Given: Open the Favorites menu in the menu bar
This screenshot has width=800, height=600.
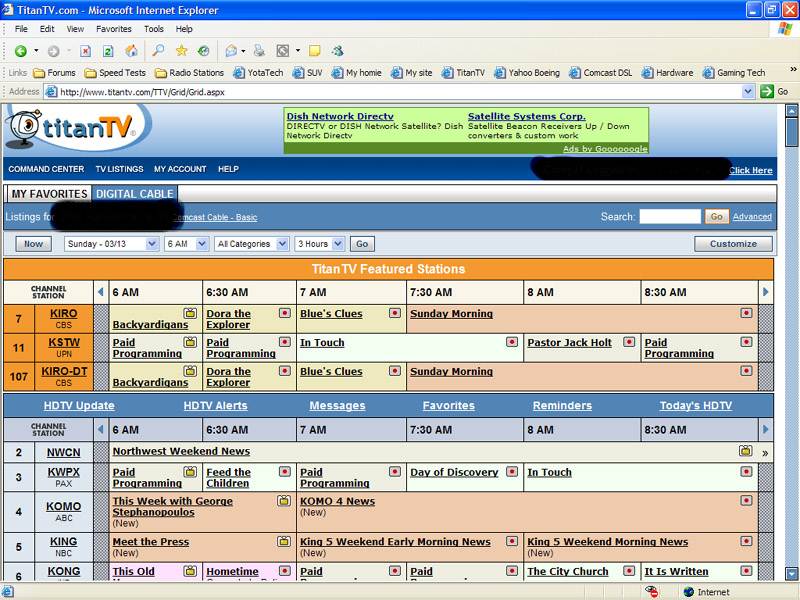Looking at the screenshot, I should click(x=114, y=29).
